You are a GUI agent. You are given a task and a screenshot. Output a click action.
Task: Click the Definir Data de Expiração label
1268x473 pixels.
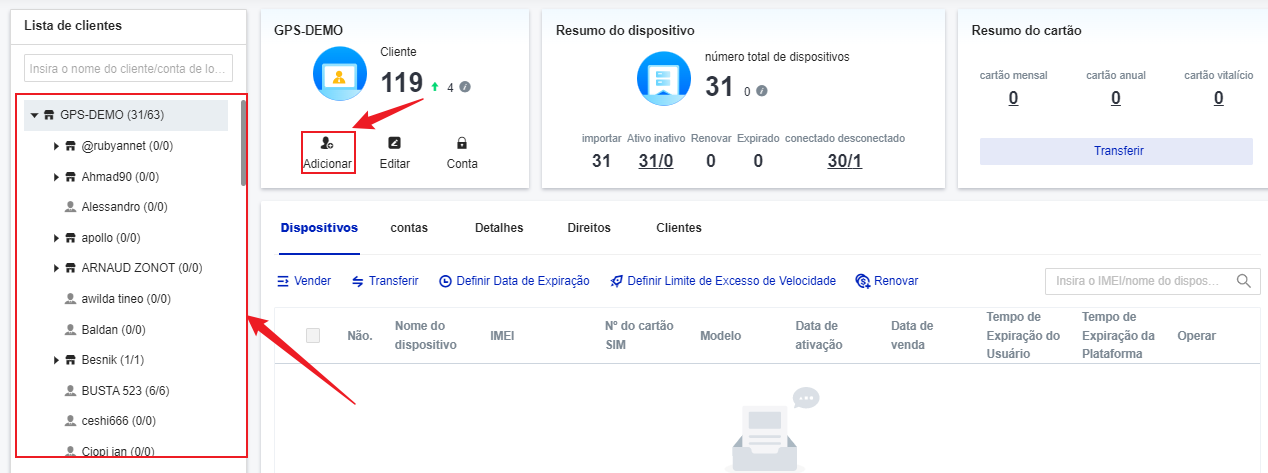pyautogui.click(x=523, y=281)
